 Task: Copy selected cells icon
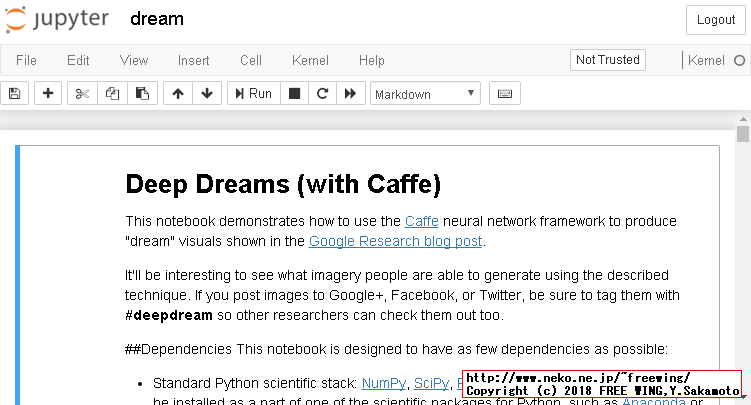tap(112, 94)
